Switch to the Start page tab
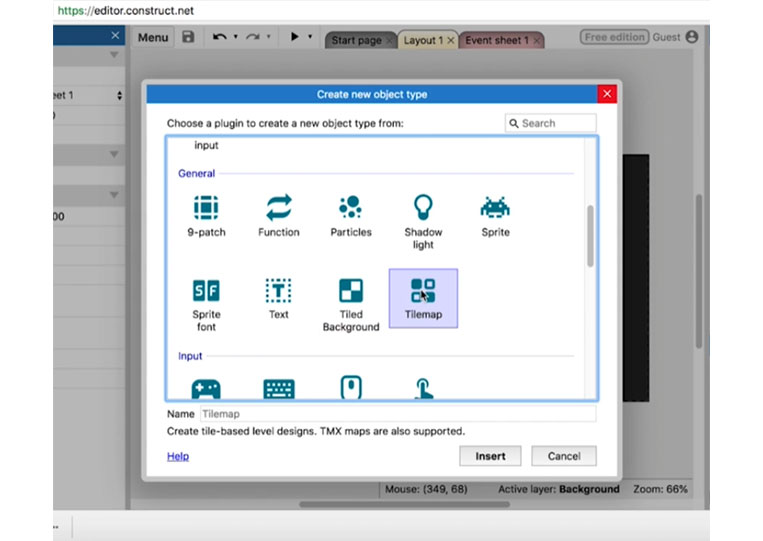The width and height of the screenshot is (763, 541). coord(356,40)
